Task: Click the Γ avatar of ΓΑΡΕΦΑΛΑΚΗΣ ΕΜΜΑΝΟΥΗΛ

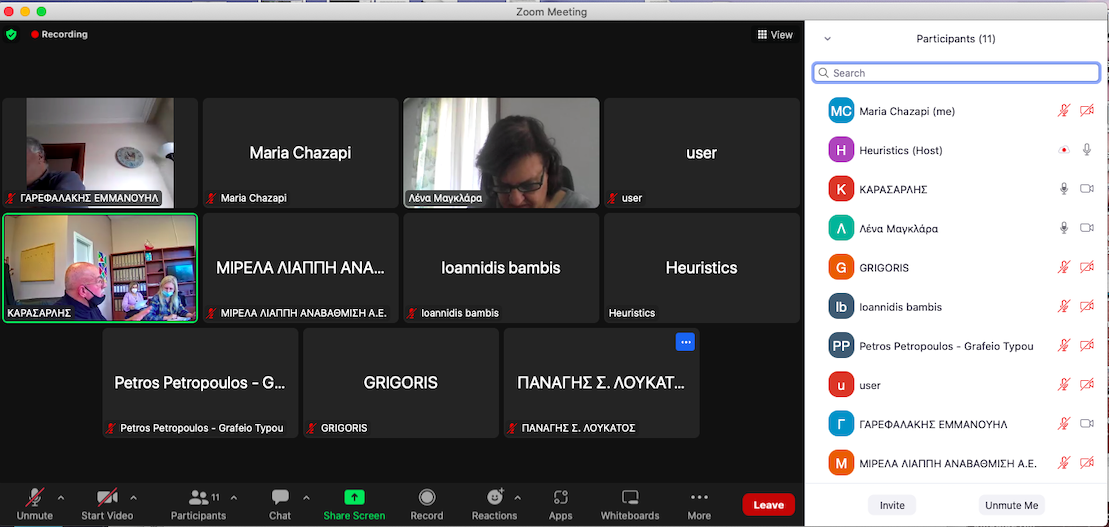Action: (x=842, y=424)
